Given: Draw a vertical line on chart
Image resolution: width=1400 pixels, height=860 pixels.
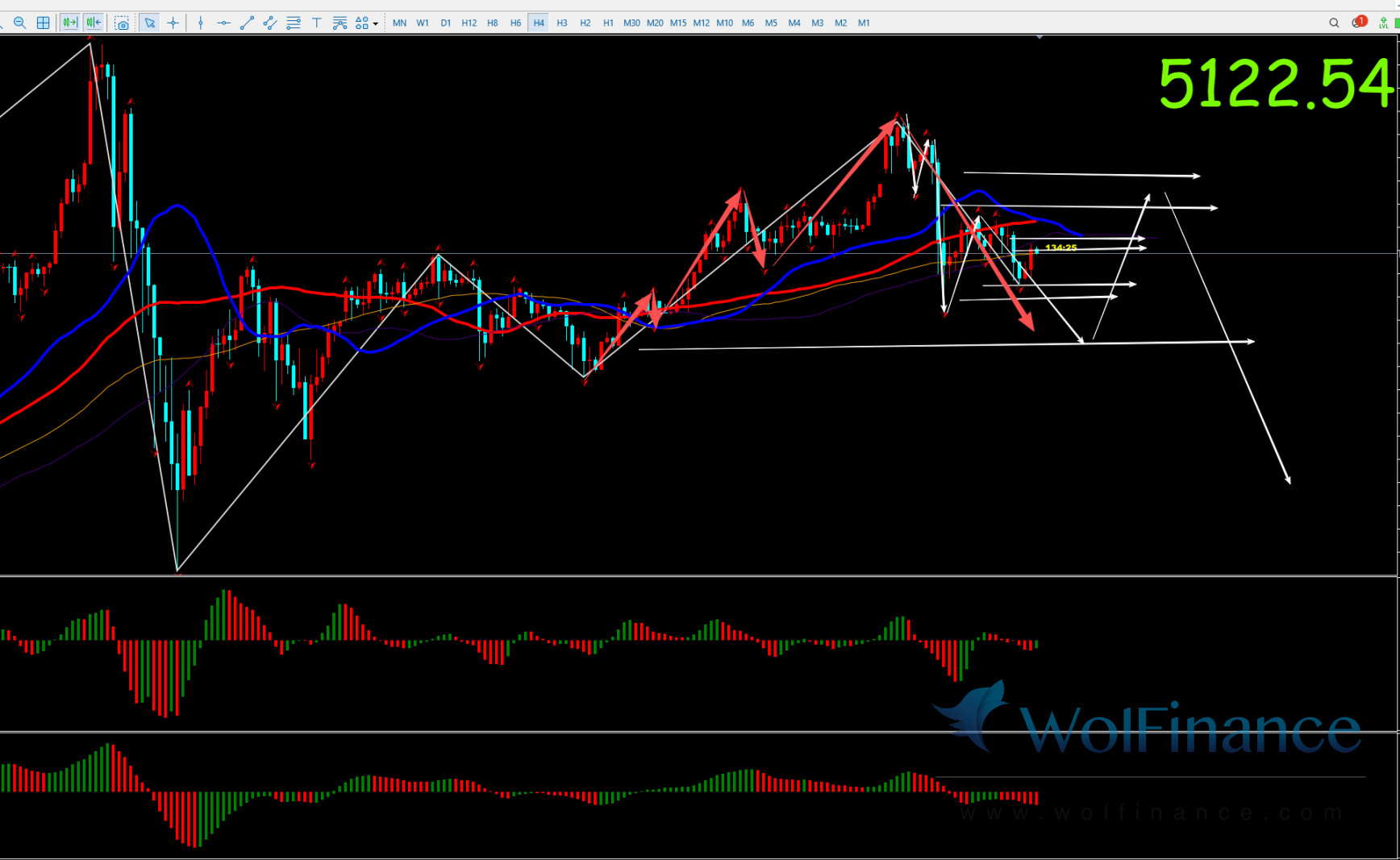Looking at the screenshot, I should click(201, 23).
